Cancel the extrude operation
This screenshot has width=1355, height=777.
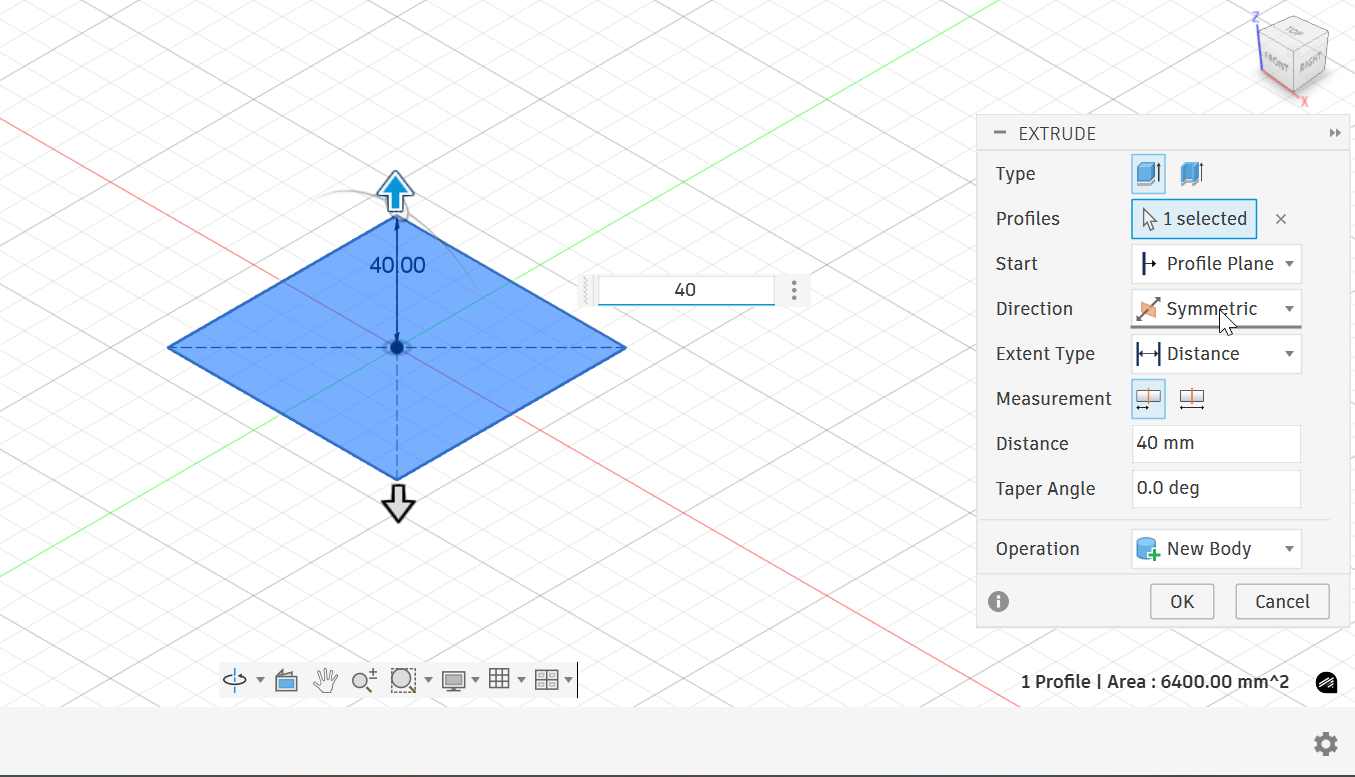point(1282,602)
